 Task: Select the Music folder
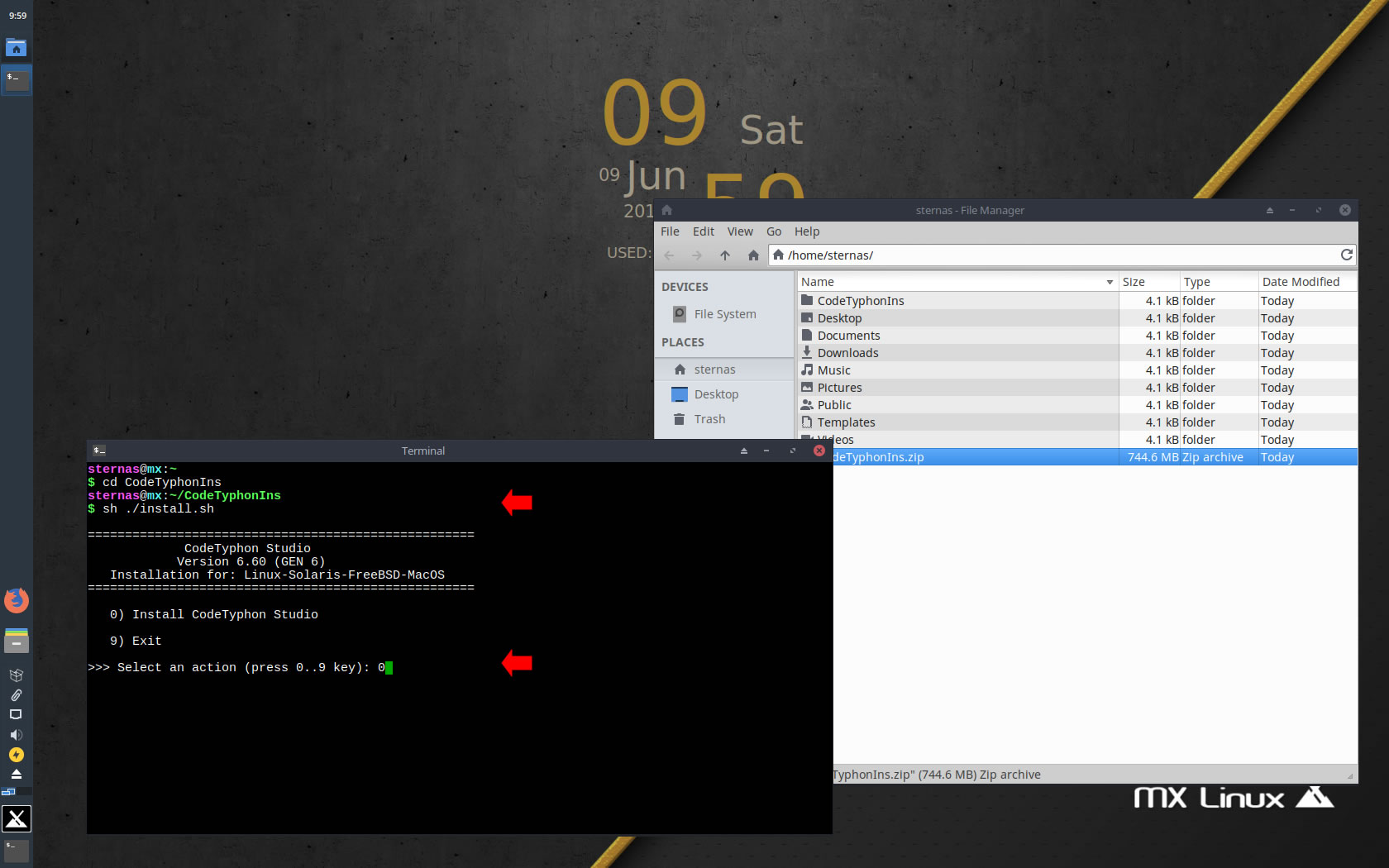click(1077, 370)
